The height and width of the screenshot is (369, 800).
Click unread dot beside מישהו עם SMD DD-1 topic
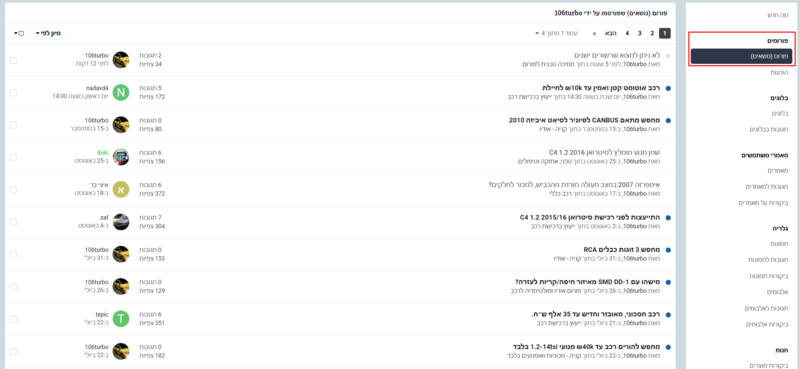[668, 282]
